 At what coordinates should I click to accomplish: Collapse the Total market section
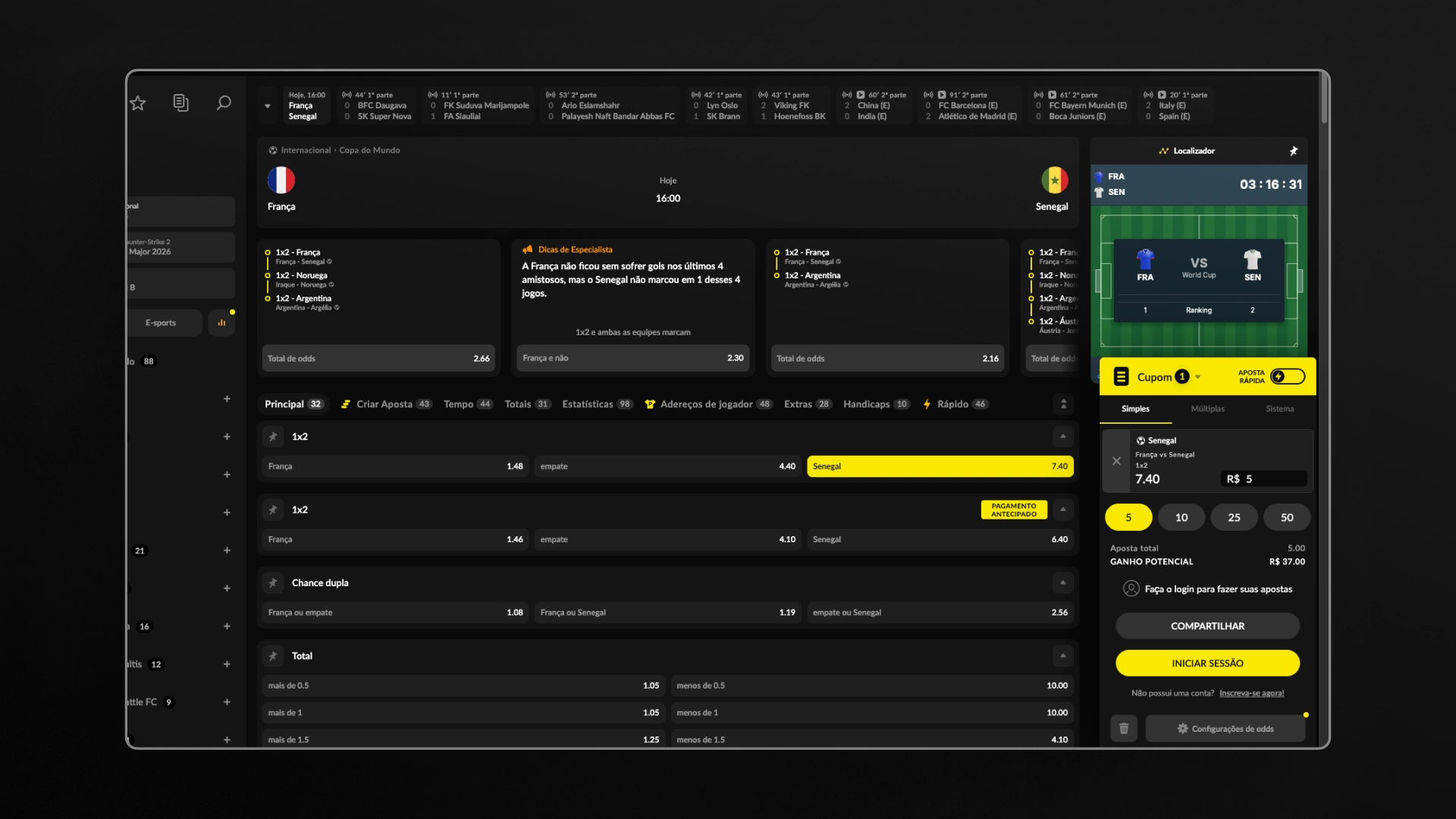coord(1063,656)
